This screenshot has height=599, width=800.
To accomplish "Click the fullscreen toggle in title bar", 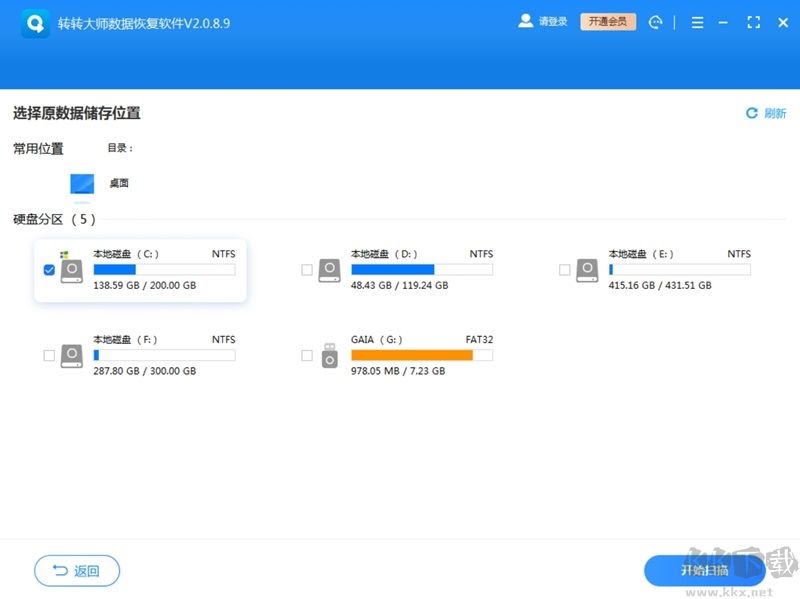I will tap(755, 22).
